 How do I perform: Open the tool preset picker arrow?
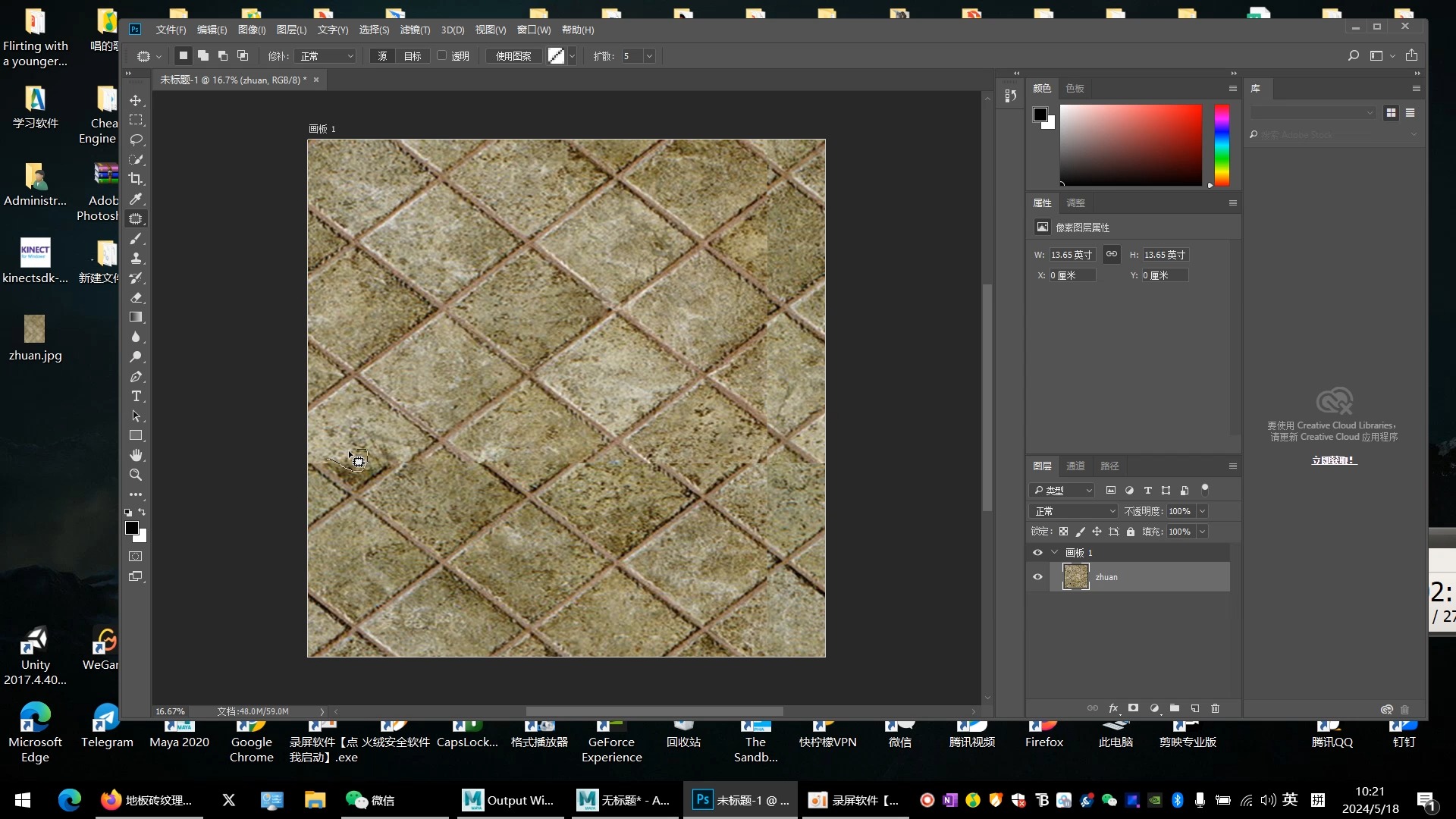(158, 56)
